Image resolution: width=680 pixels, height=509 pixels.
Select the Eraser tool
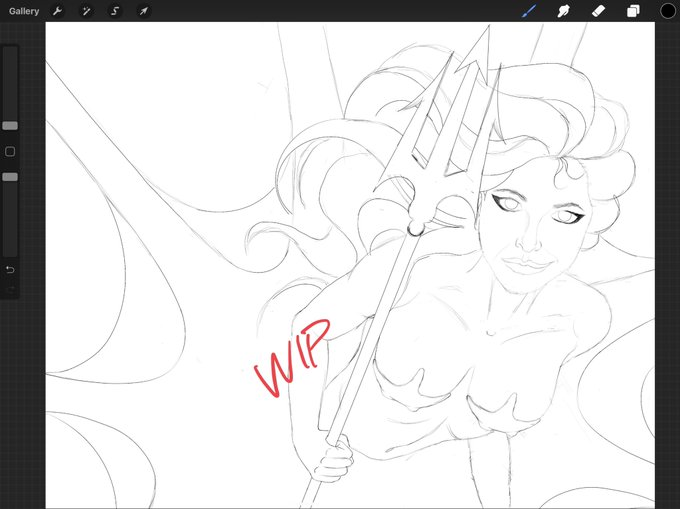pos(598,11)
